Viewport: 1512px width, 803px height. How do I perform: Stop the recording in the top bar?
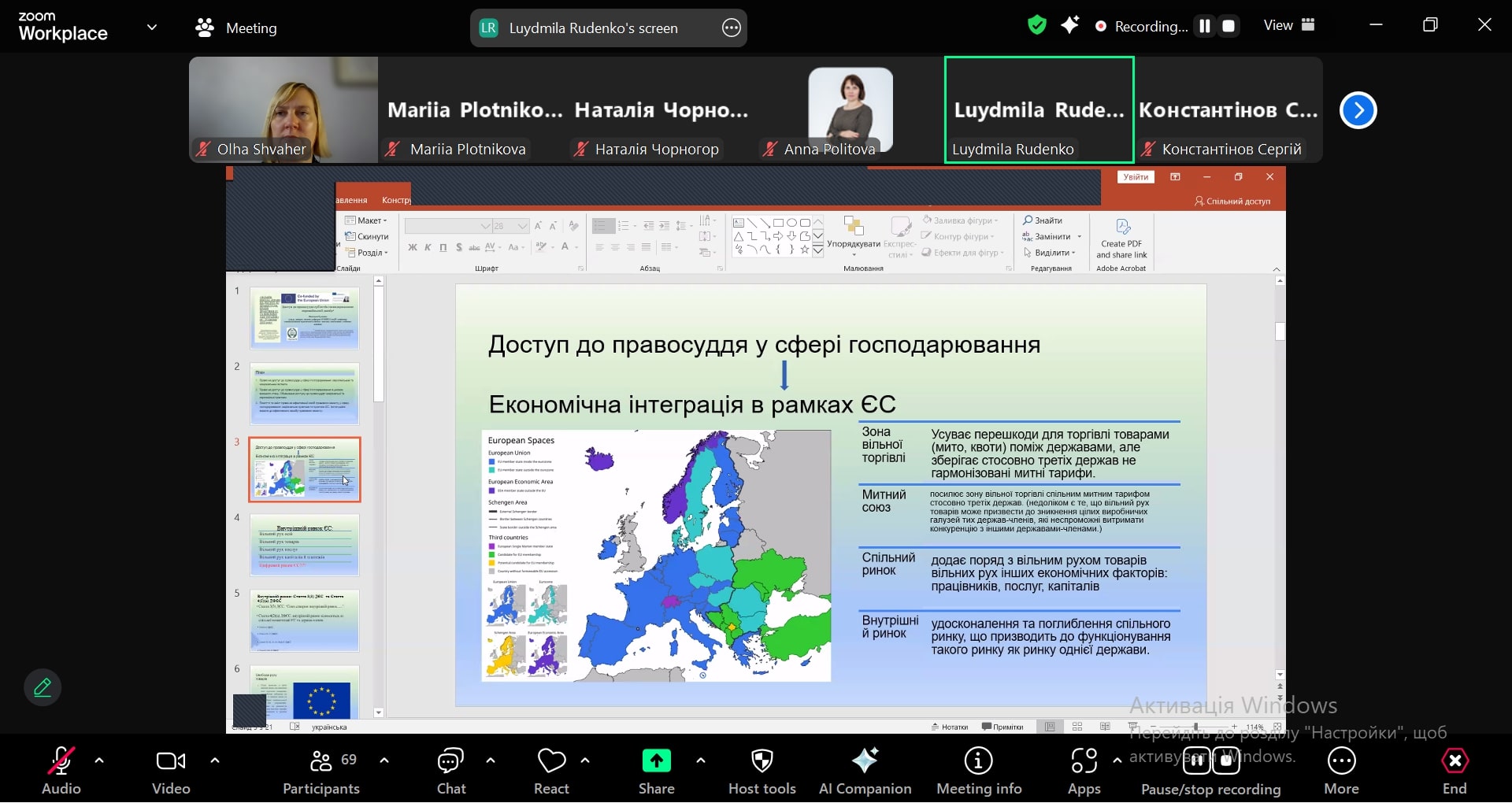tap(1228, 26)
